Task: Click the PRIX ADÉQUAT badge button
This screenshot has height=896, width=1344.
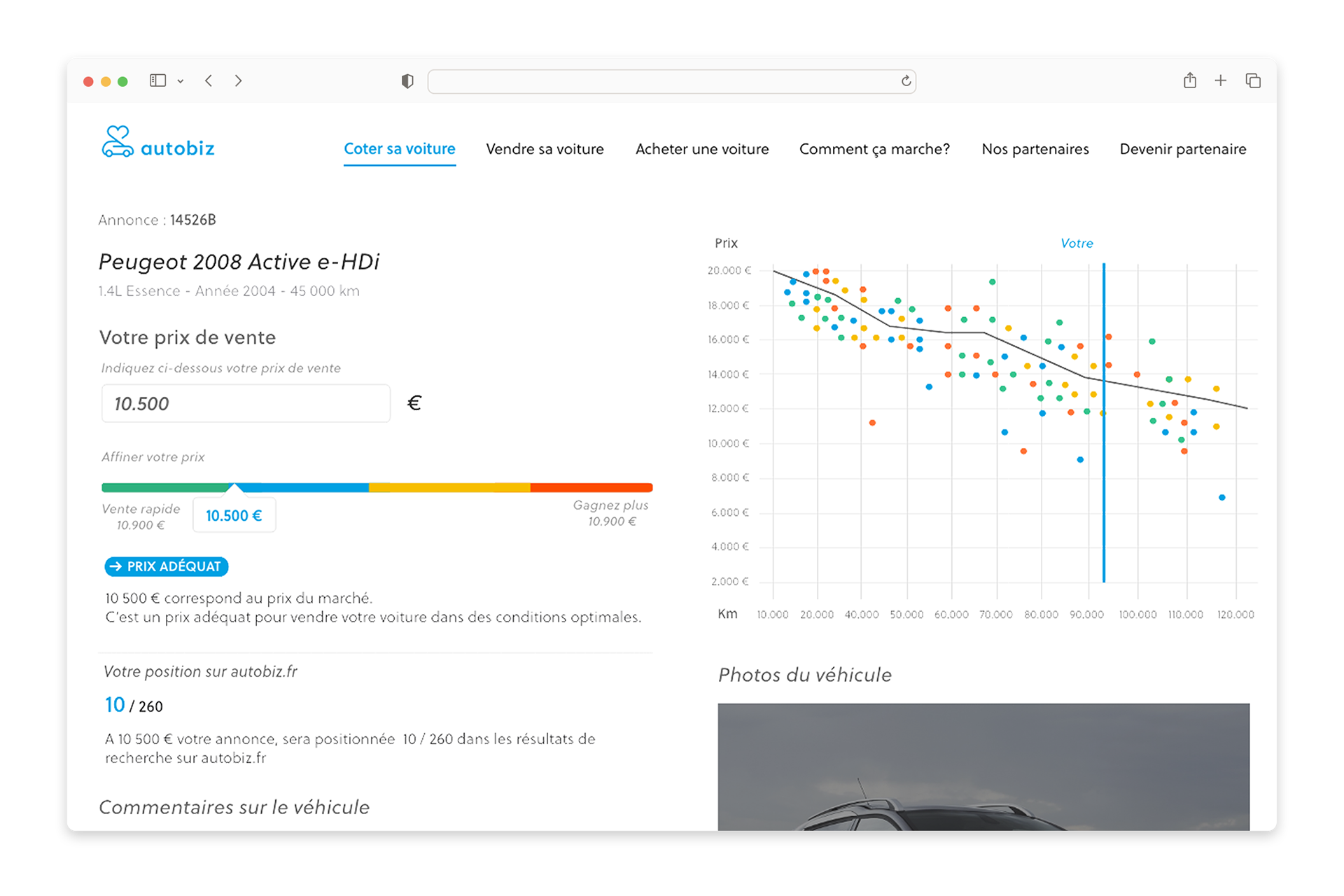Action: 167,566
